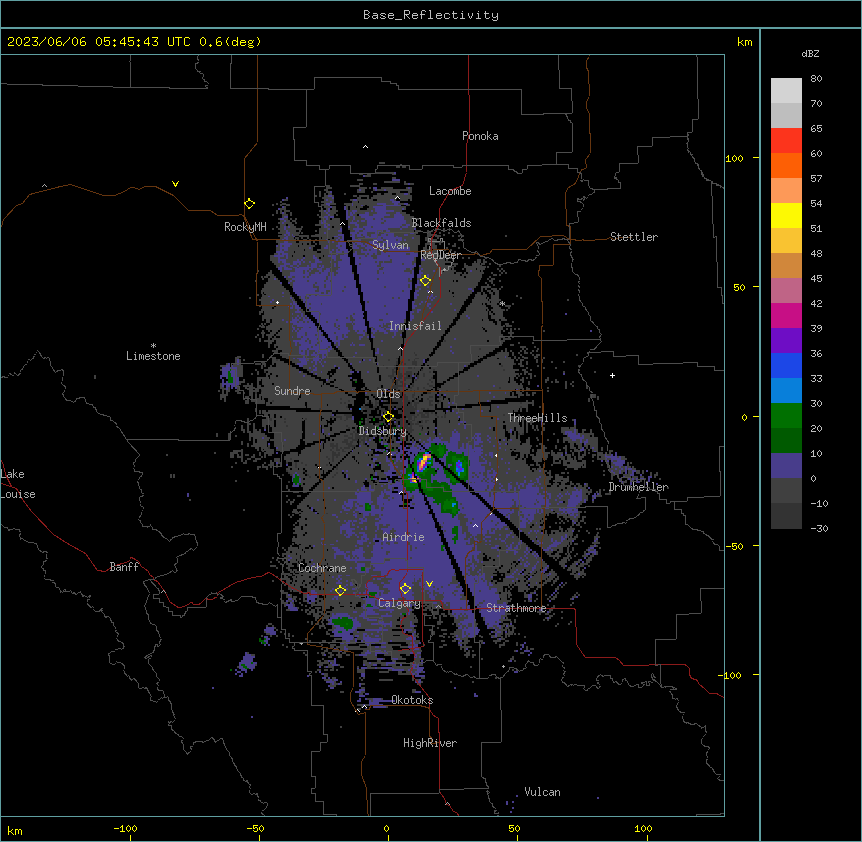Click the 65 value on the dBZ legend
Image resolution: width=862 pixels, height=842 pixels.
pyautogui.click(x=816, y=129)
